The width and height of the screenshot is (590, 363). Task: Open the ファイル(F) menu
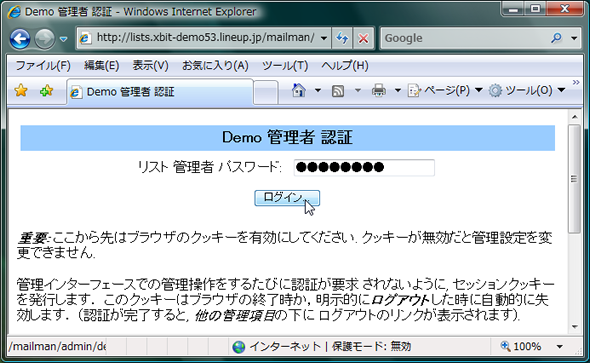coord(43,66)
